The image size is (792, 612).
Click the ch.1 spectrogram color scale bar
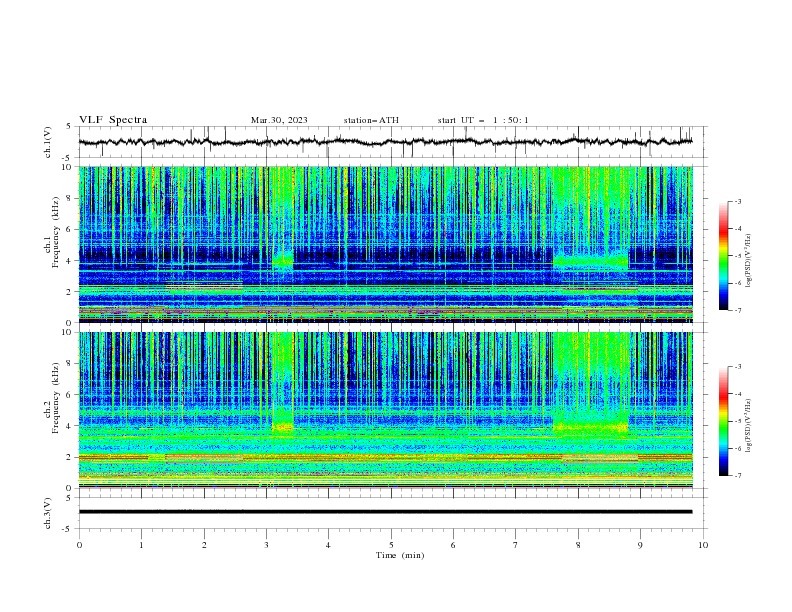click(724, 256)
